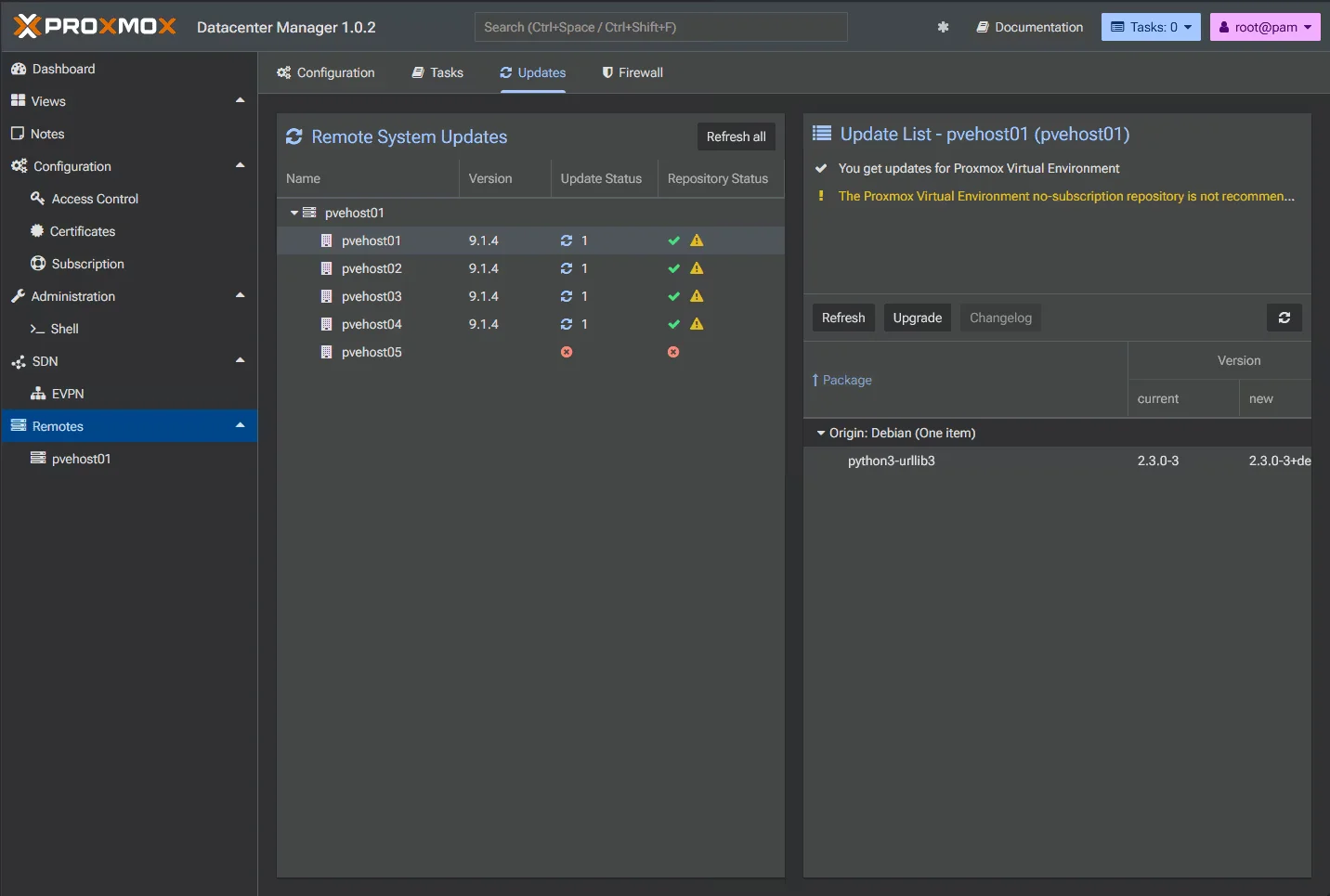Open the root@pam user dropdown
Viewport: 1330px width, 896px height.
click(1264, 27)
